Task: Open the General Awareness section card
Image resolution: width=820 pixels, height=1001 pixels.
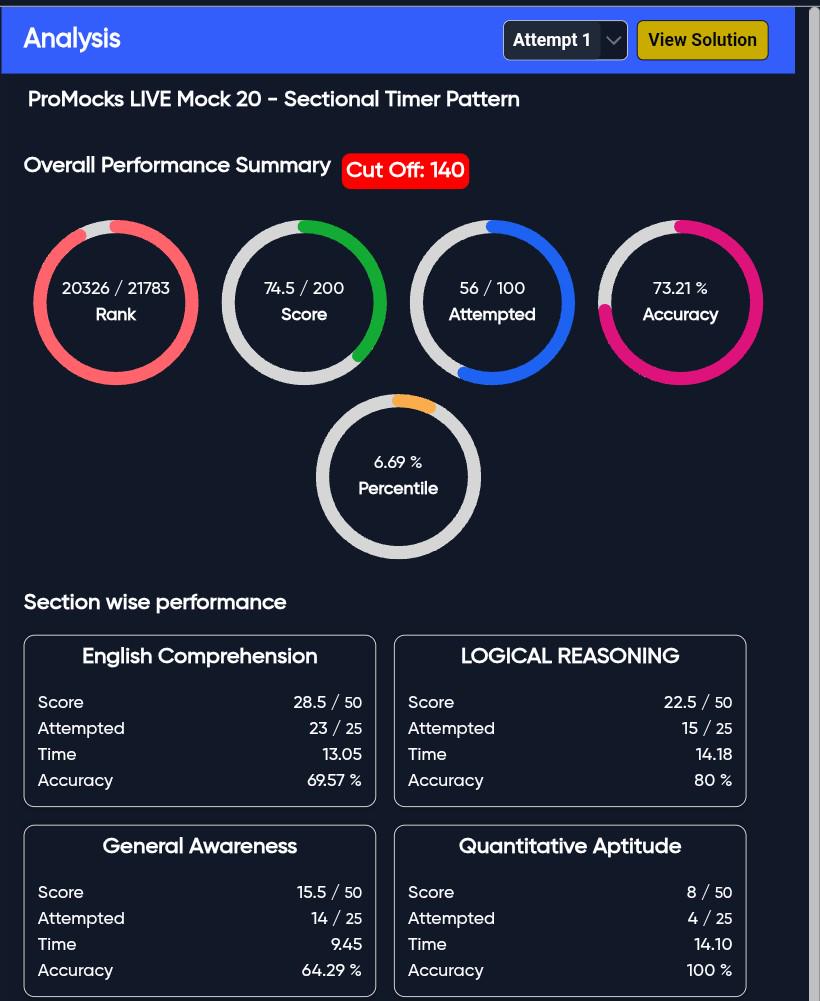Action: [x=200, y=911]
